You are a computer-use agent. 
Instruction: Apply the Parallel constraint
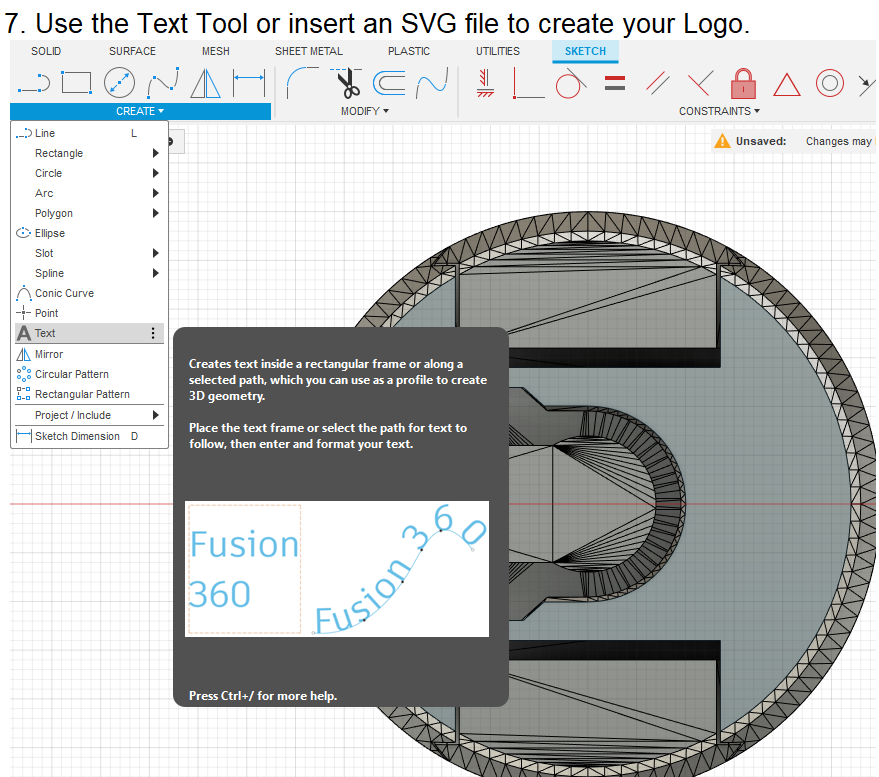coord(657,83)
